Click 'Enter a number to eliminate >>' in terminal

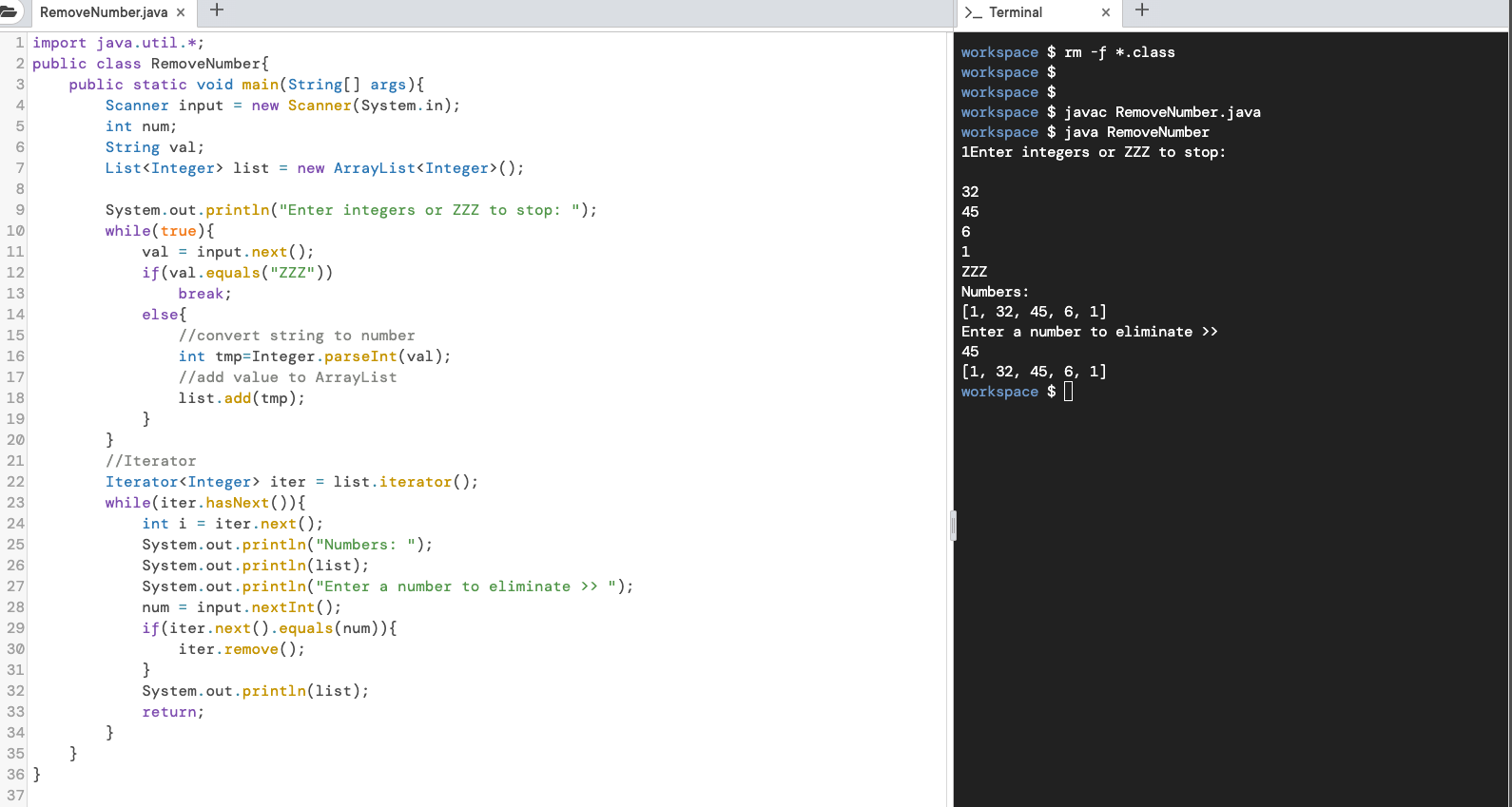(1090, 332)
